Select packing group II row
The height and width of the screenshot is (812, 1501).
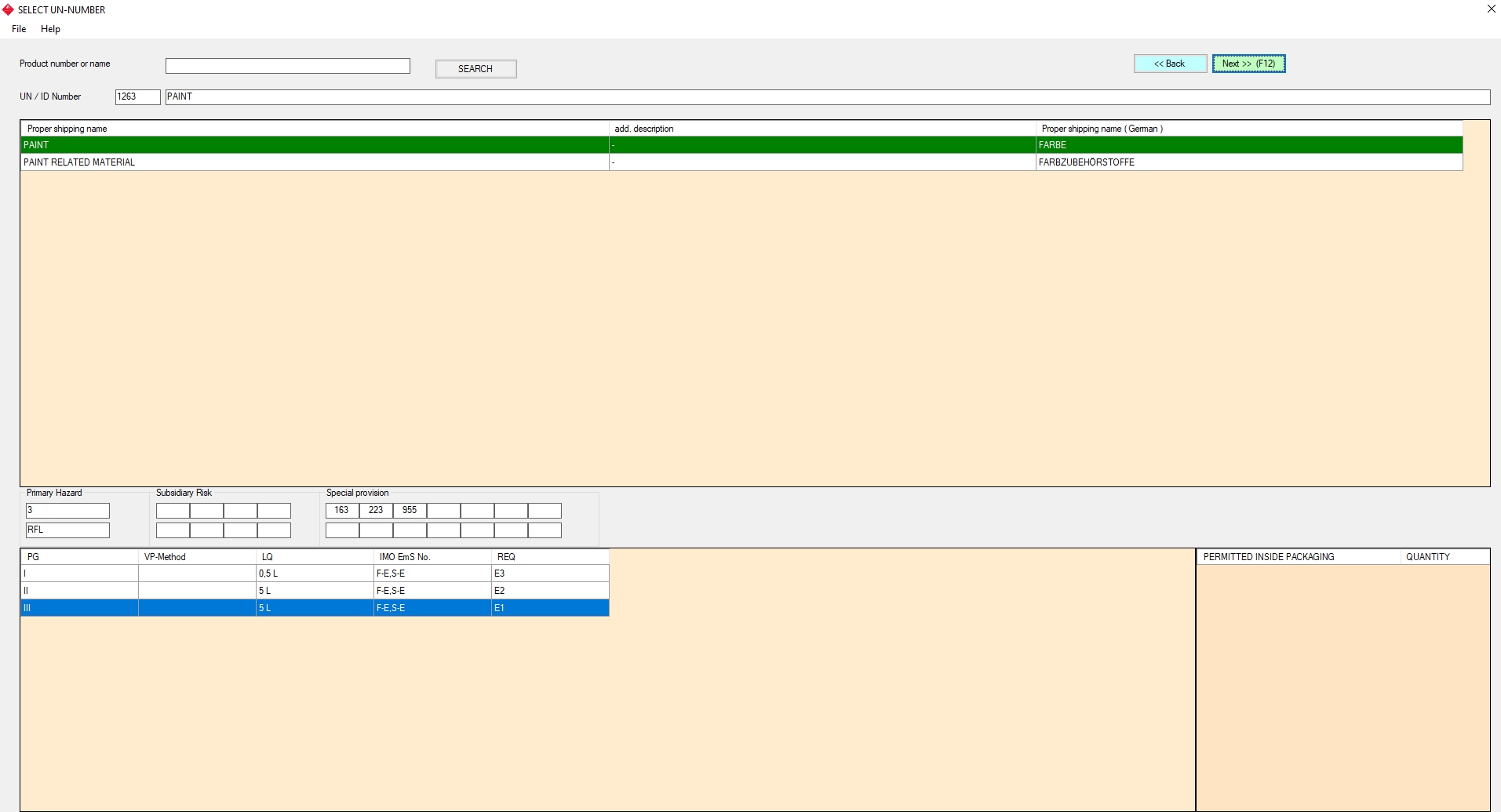coord(78,591)
